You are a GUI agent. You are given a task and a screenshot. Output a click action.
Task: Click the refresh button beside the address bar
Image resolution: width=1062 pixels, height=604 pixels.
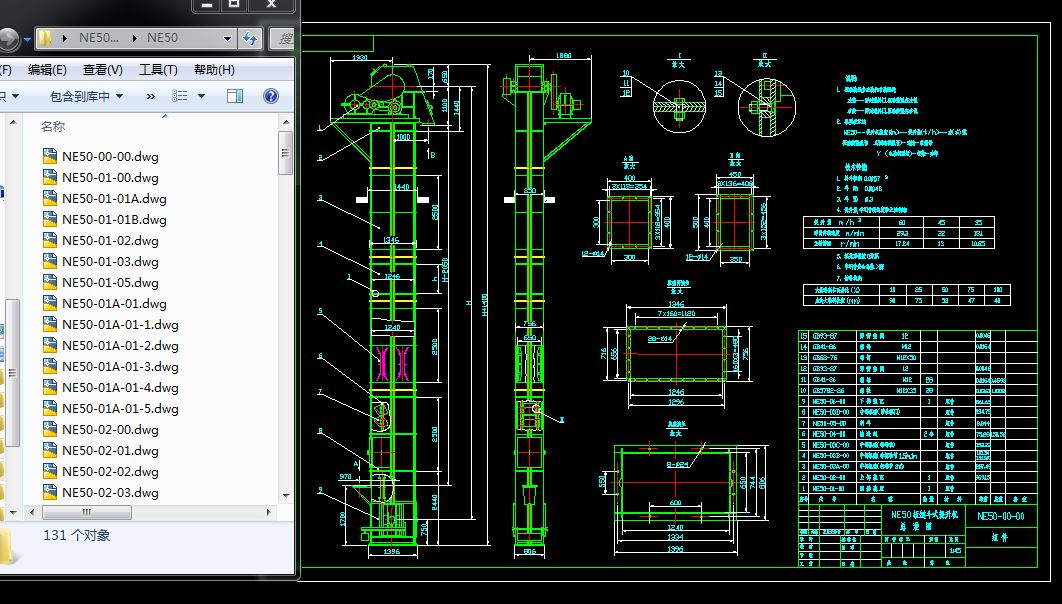click(x=250, y=39)
